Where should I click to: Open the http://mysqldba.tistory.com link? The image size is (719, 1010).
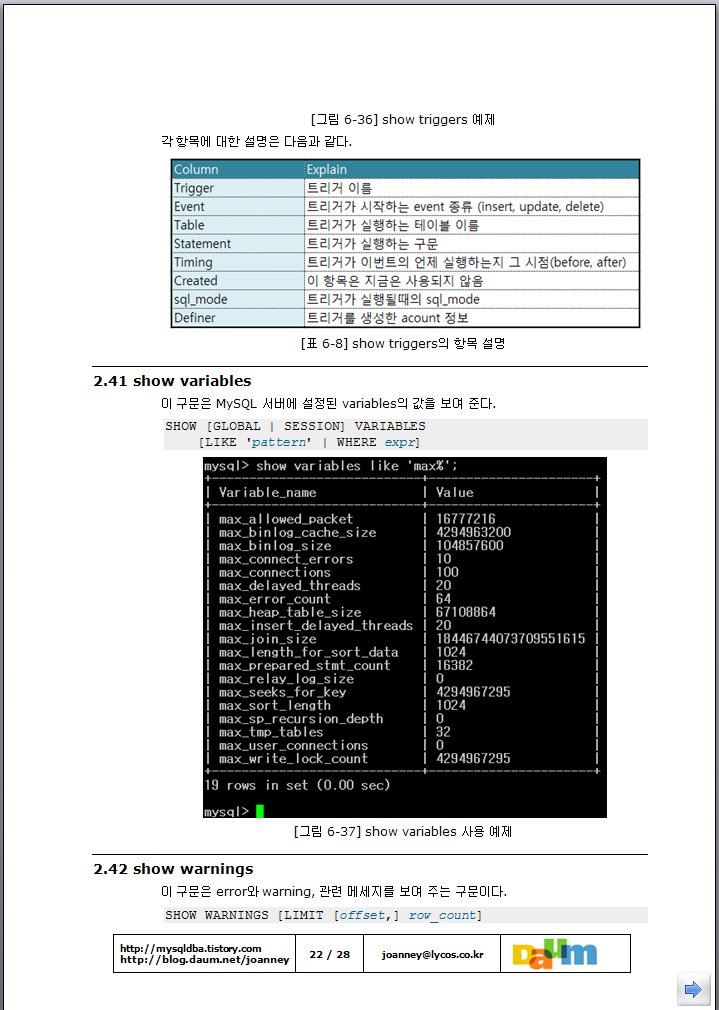(191, 948)
